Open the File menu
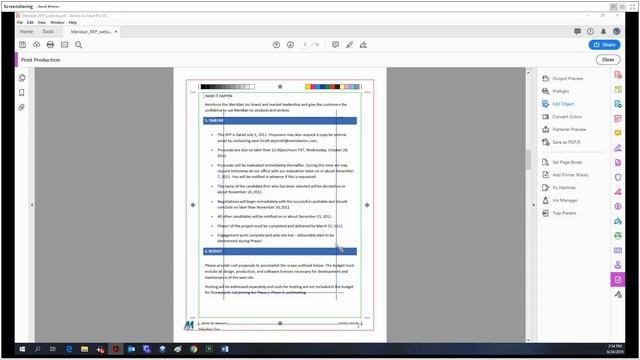Image resolution: width=640 pixels, height=360 pixels. [20, 22]
